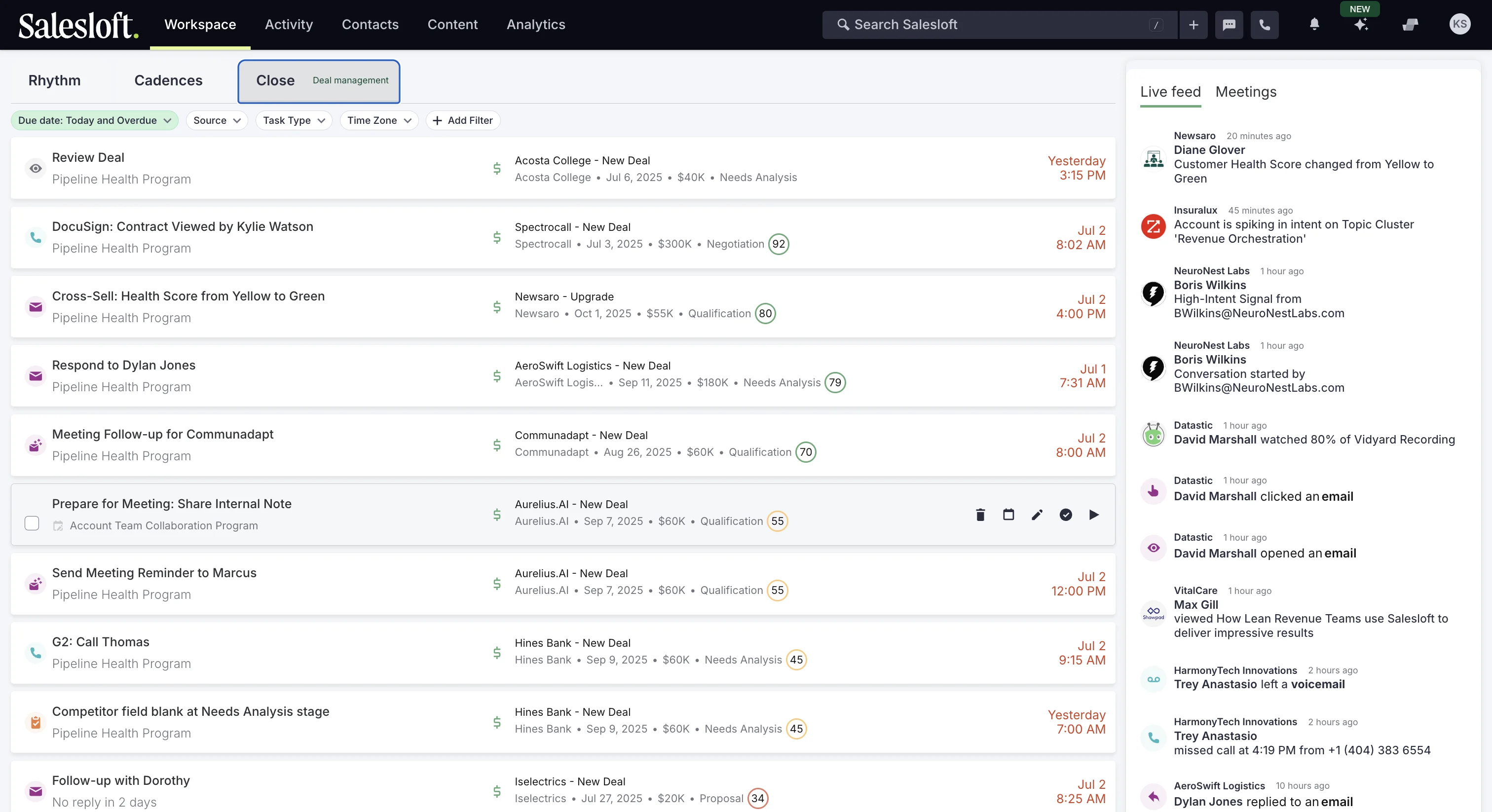
Task: Click the pencil edit icon on hovered task
Action: [1037, 515]
